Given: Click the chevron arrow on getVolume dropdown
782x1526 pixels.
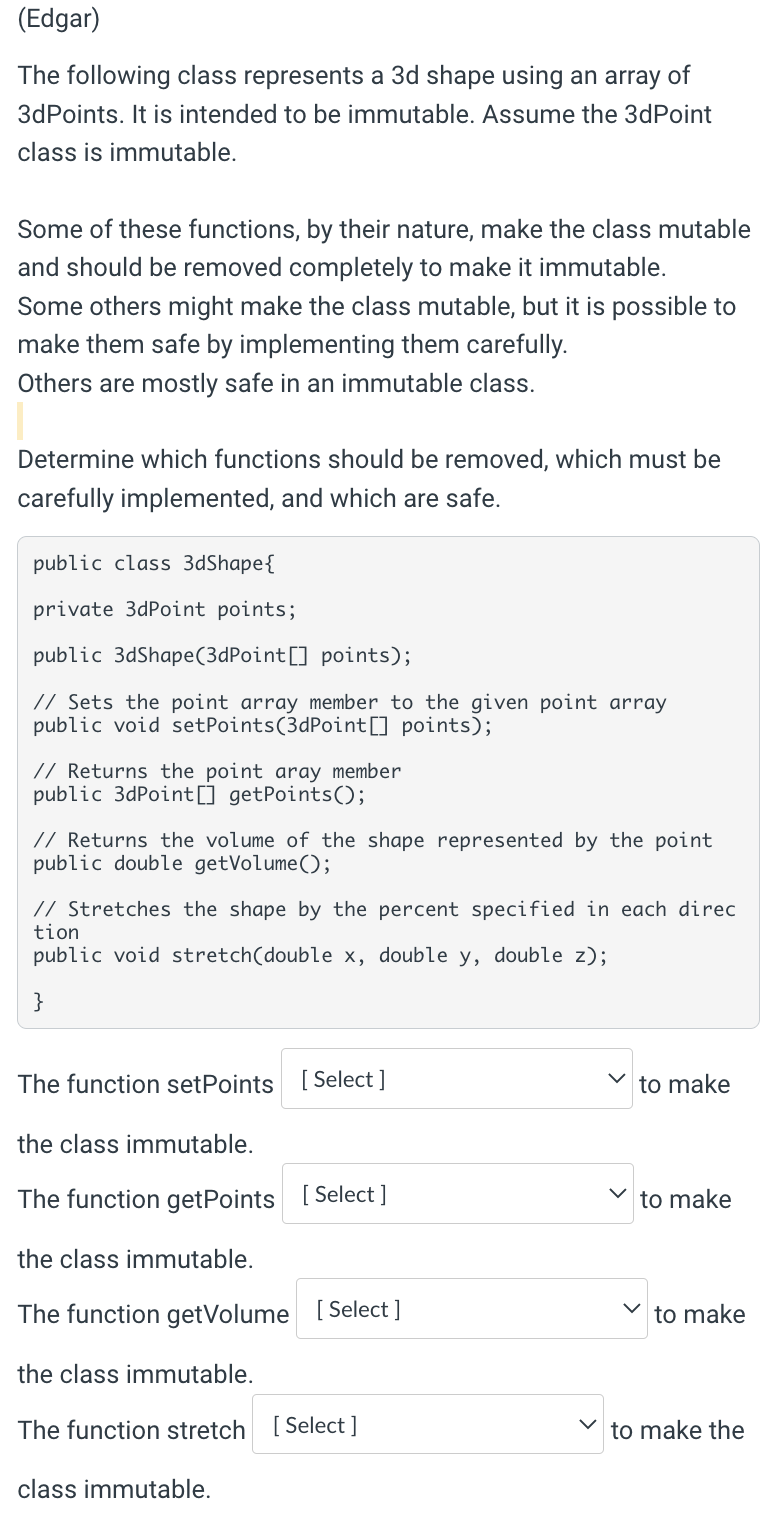Looking at the screenshot, I should click(631, 1309).
